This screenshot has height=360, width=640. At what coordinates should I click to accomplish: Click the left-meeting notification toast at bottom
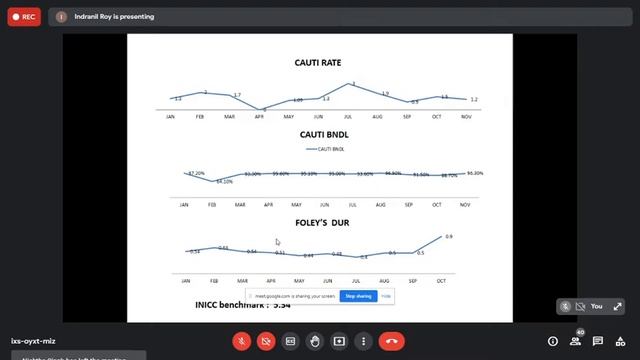click(x=79, y=355)
